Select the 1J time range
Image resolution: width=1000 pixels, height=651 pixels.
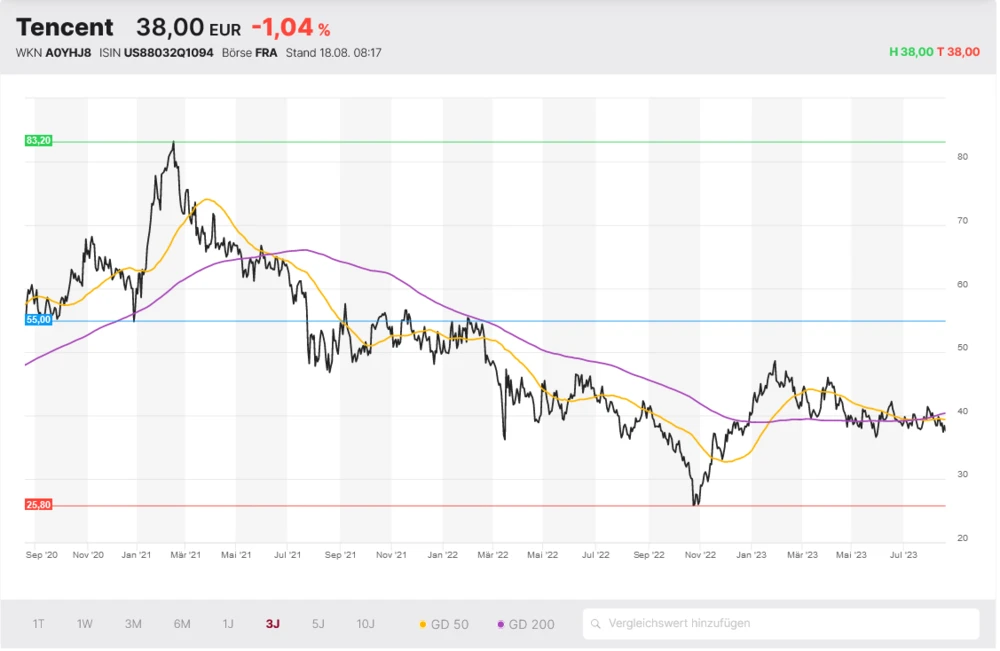tap(228, 624)
